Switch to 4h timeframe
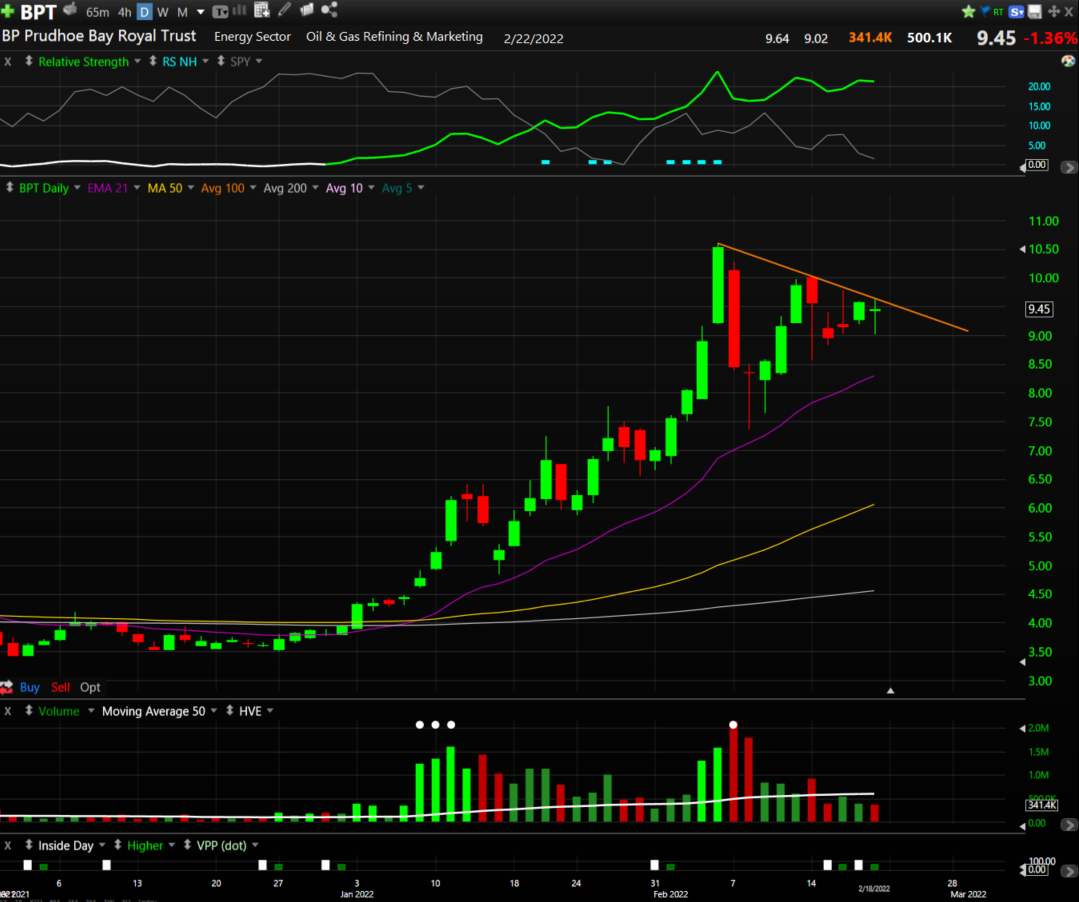Viewport: 1079px width, 902px height. [125, 12]
